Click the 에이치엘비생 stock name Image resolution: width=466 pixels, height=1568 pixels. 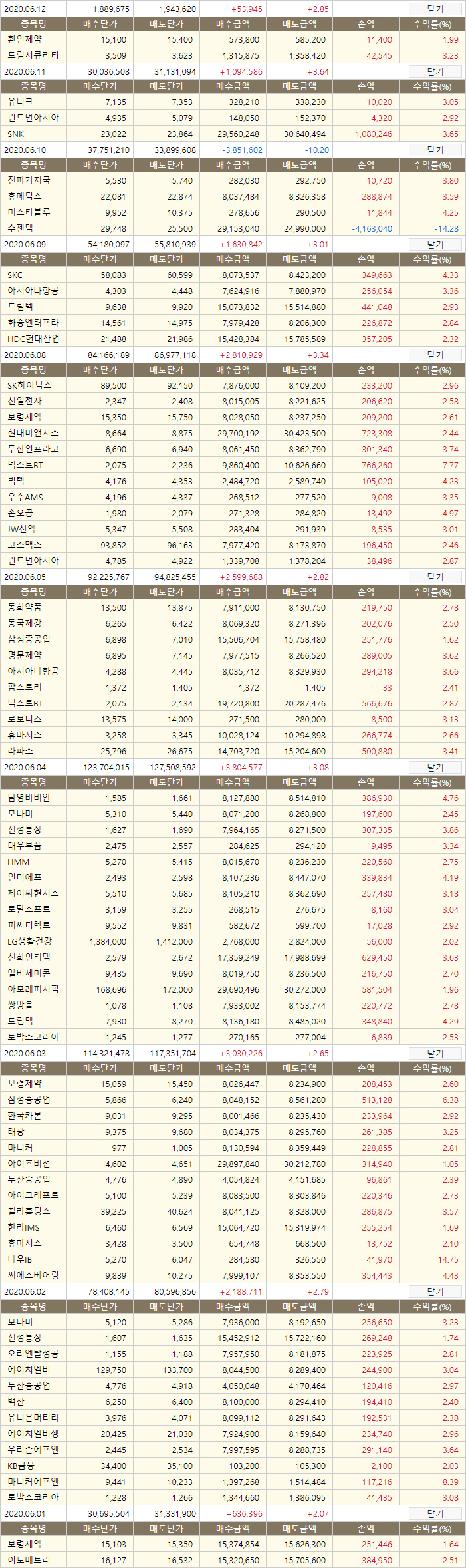tap(33, 1434)
